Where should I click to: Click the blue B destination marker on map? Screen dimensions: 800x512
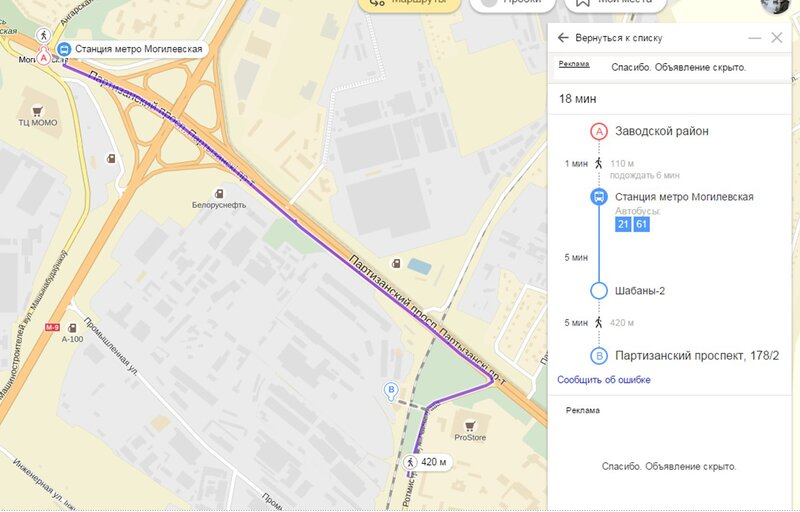point(391,392)
